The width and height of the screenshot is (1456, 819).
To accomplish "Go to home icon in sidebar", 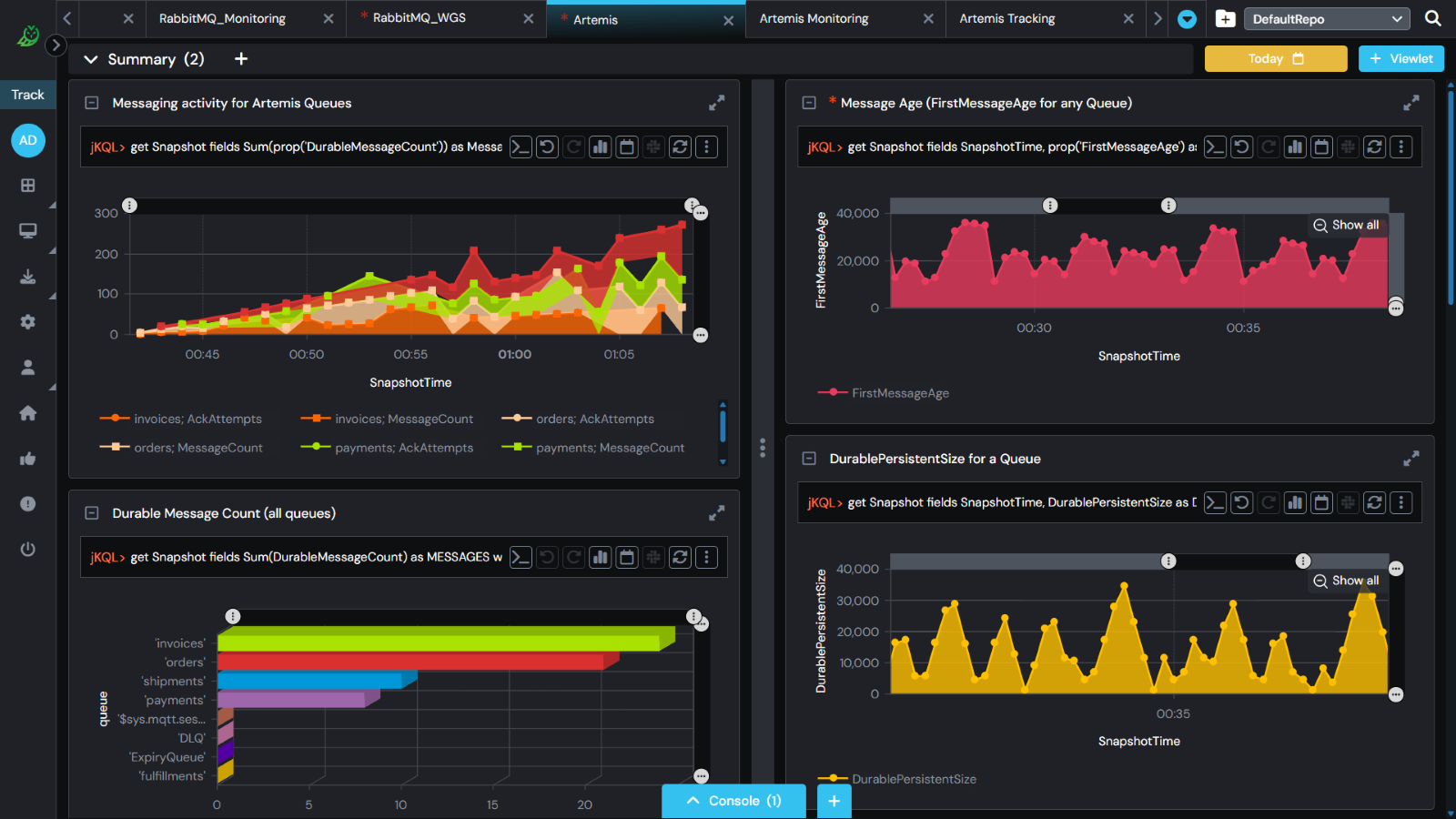I will tap(28, 412).
